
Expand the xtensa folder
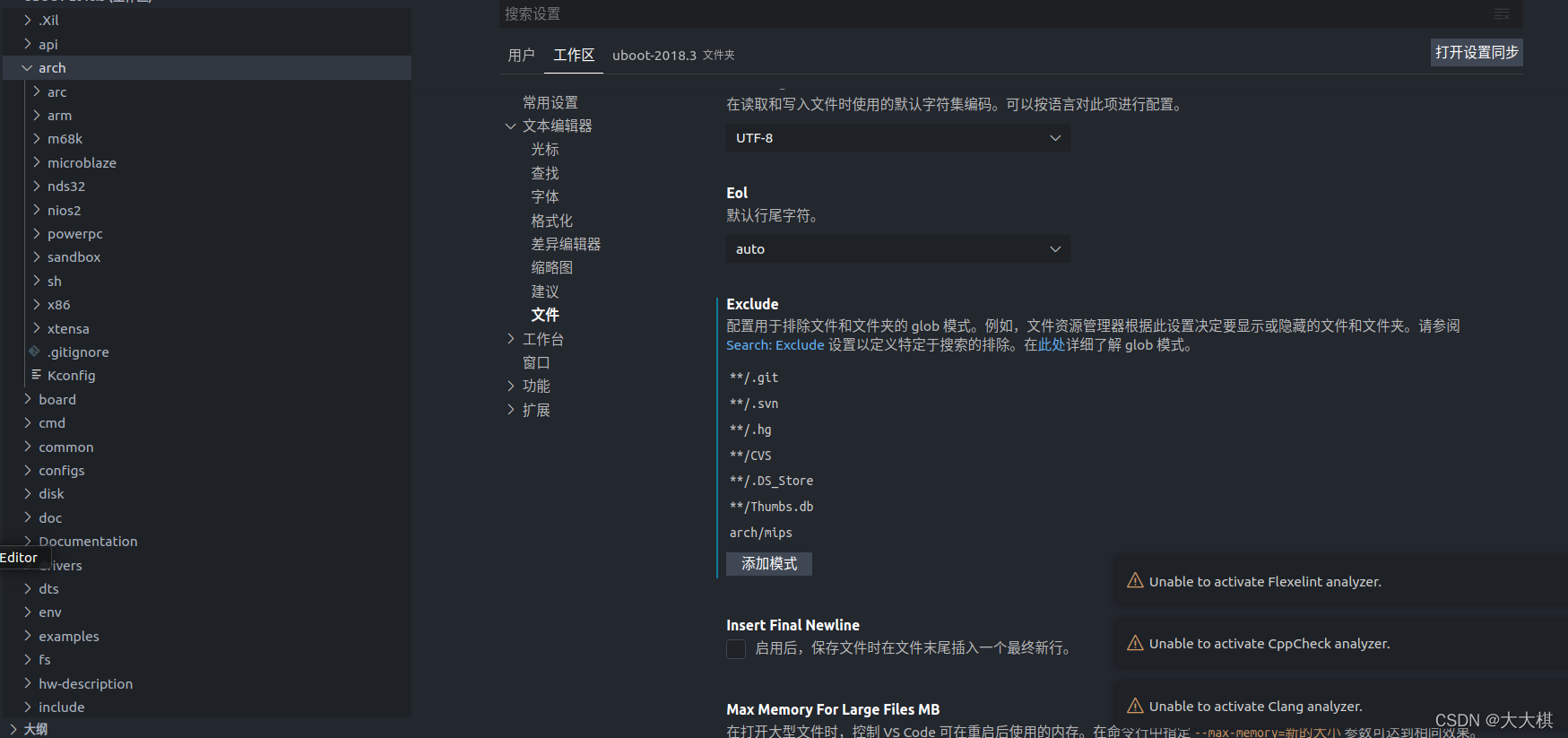coord(37,328)
